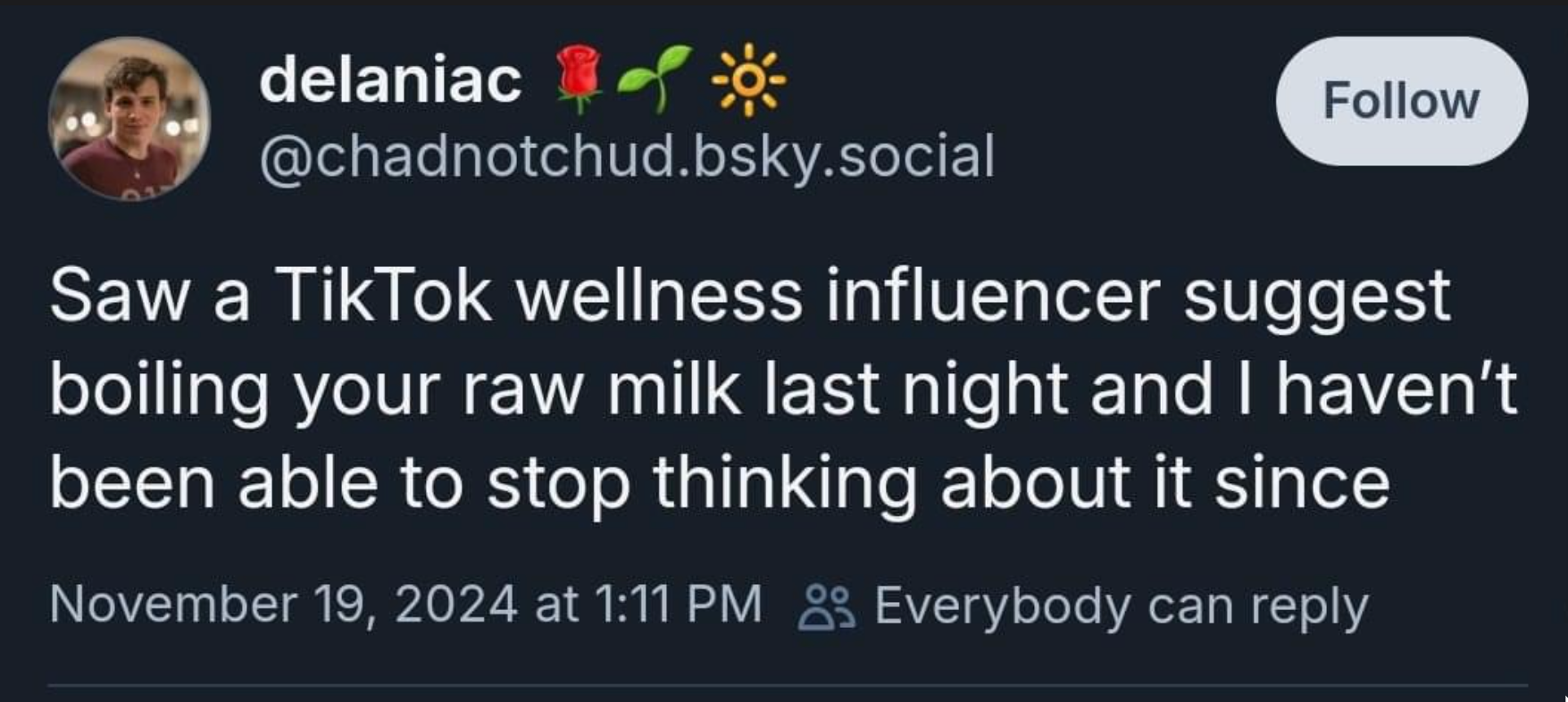Click the word haven't in the post
Image resolution: width=1568 pixels, height=702 pixels.
pos(1396,389)
